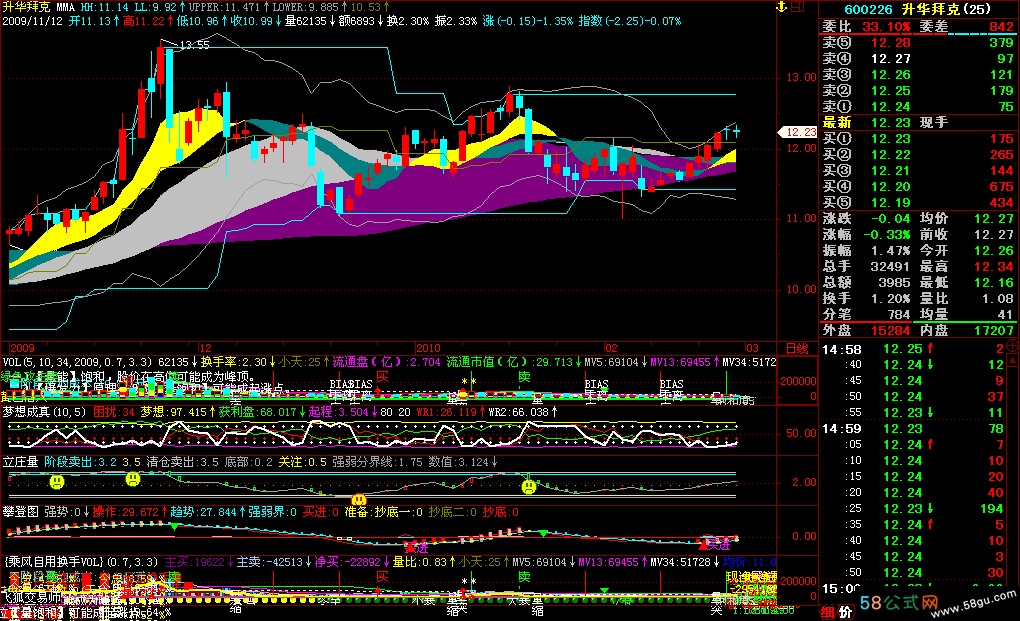Click the tick row with volume 194
This screenshot has width=1020, height=621.
913,509
